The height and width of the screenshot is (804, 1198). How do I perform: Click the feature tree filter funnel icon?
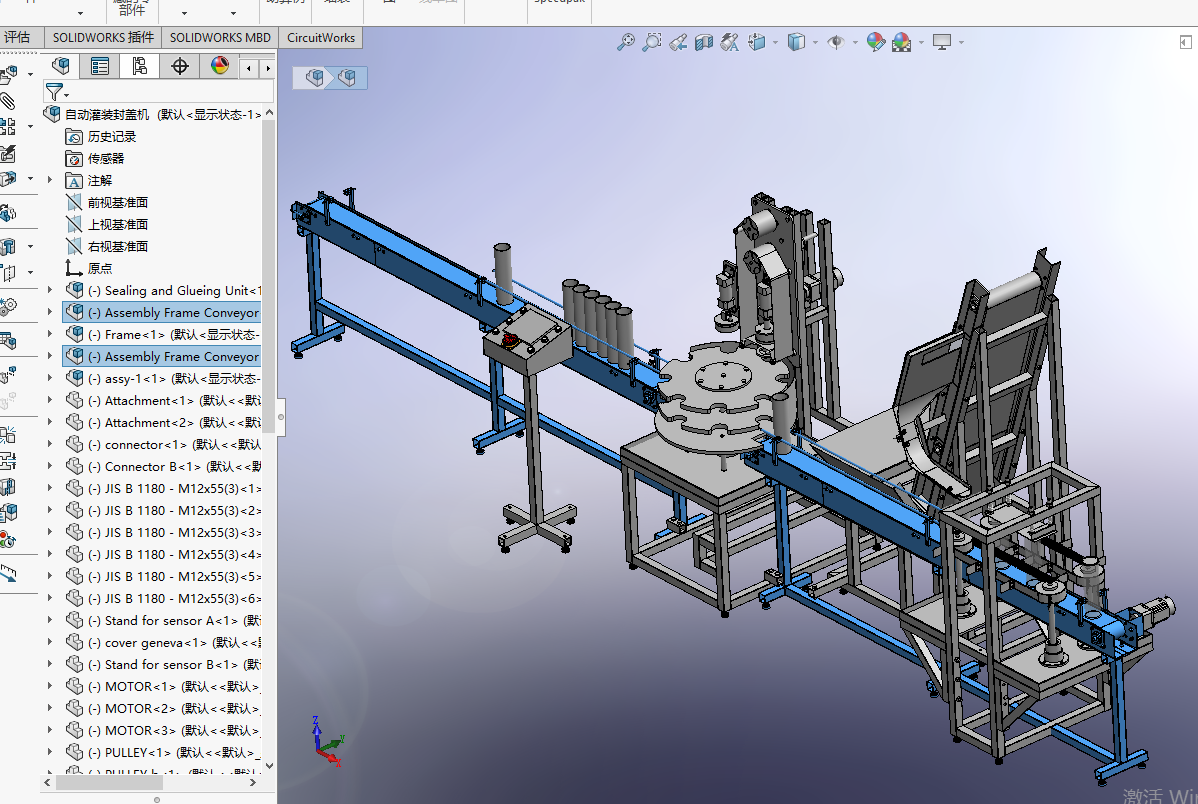click(54, 92)
